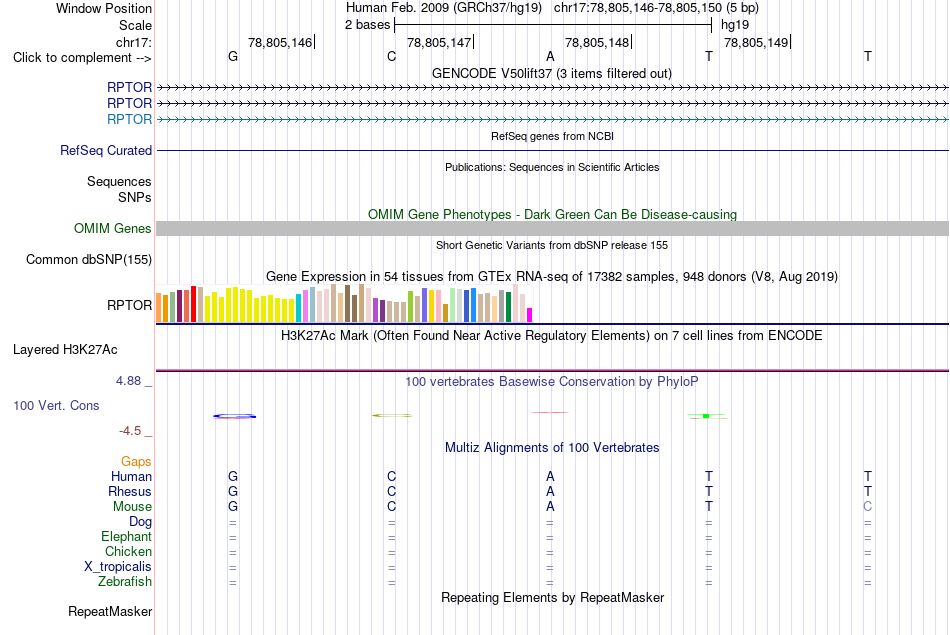Click the GENCODE V50lift37 track title

552,73
